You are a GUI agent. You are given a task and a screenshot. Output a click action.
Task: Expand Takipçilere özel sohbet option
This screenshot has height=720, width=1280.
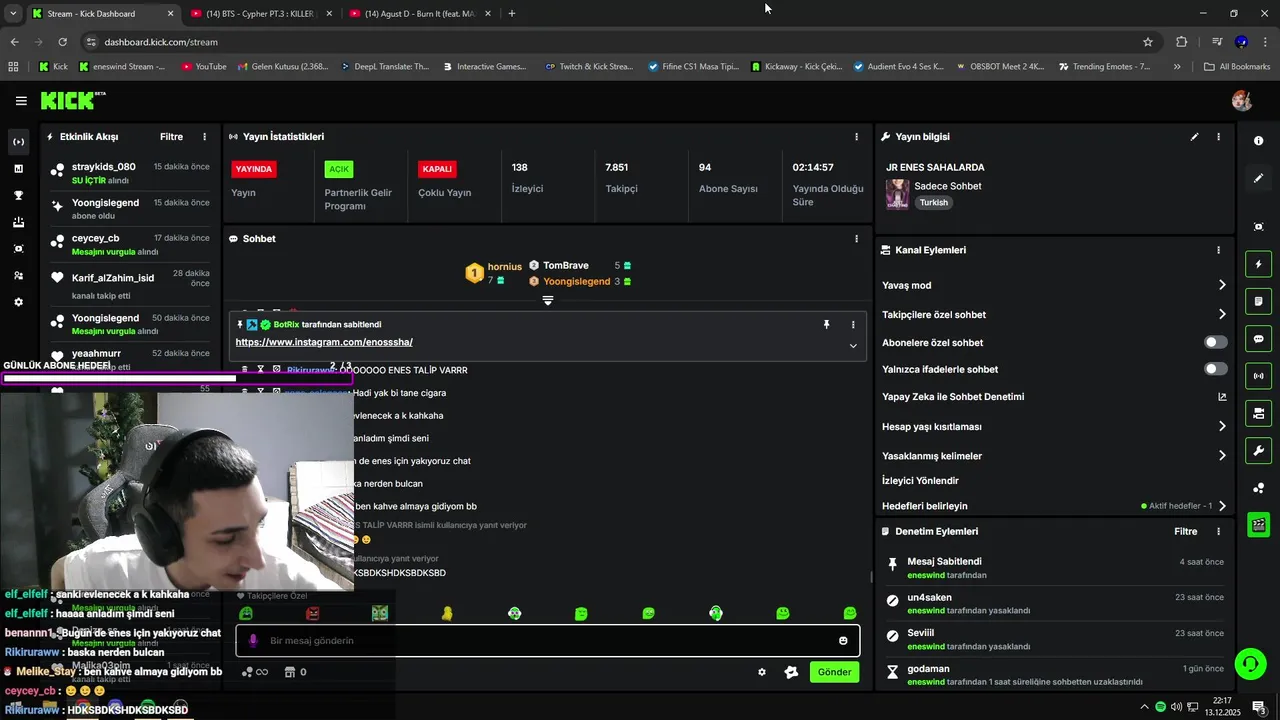pyautogui.click(x=1054, y=314)
